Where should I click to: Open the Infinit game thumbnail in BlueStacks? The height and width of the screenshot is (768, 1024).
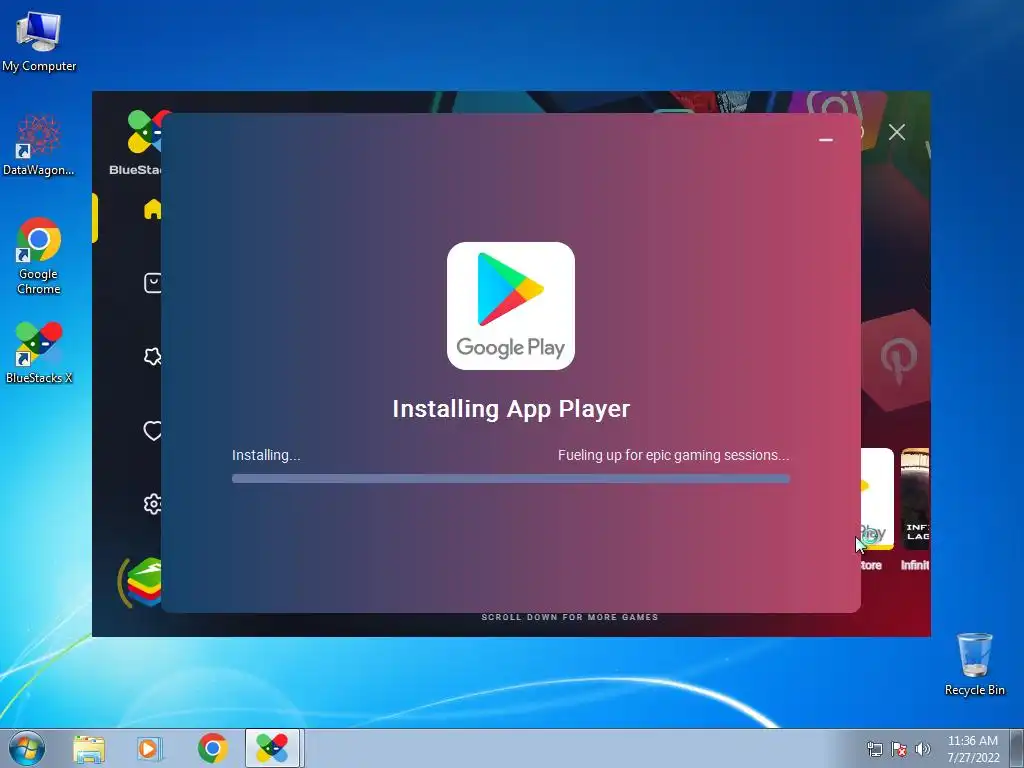(x=915, y=500)
